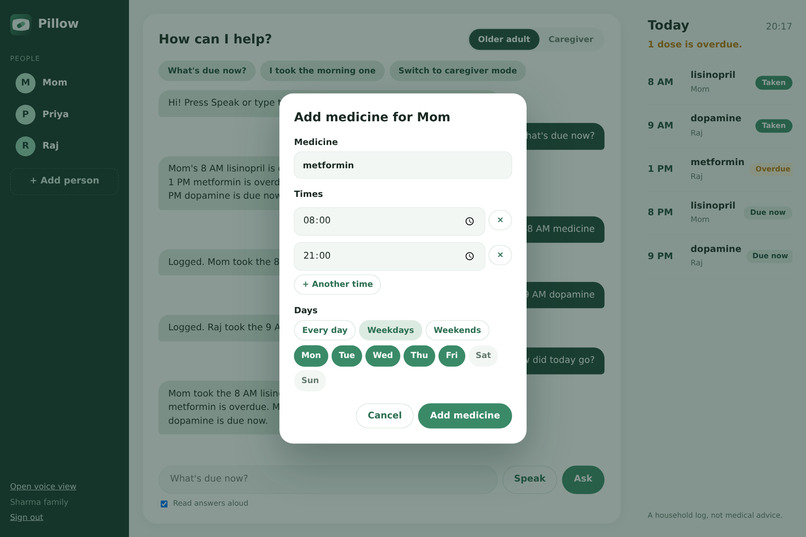This screenshot has width=806, height=537.
Task: Click the Sharma family label
Action: [39, 502]
